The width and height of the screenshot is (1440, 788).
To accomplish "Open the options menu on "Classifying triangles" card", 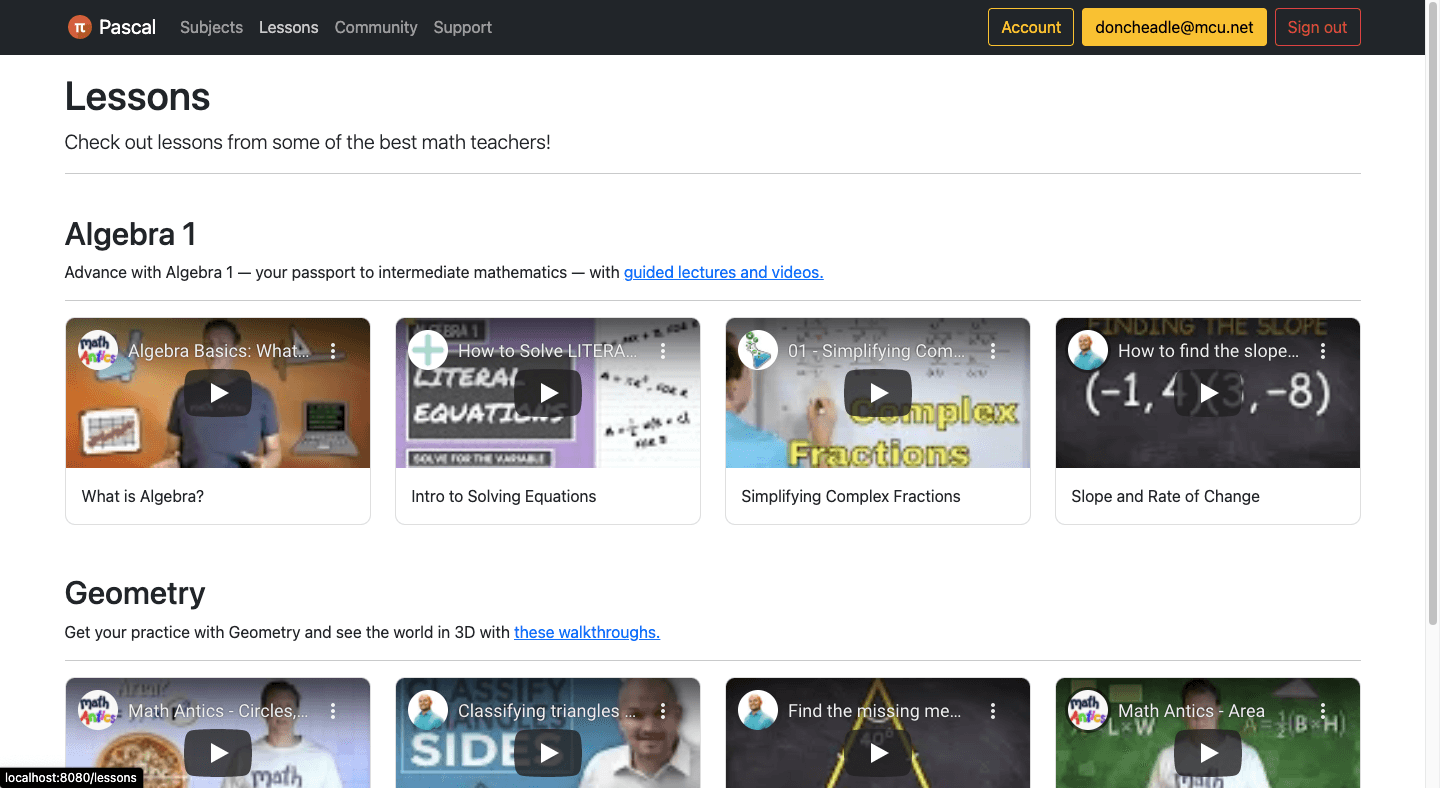I will tap(663, 710).
